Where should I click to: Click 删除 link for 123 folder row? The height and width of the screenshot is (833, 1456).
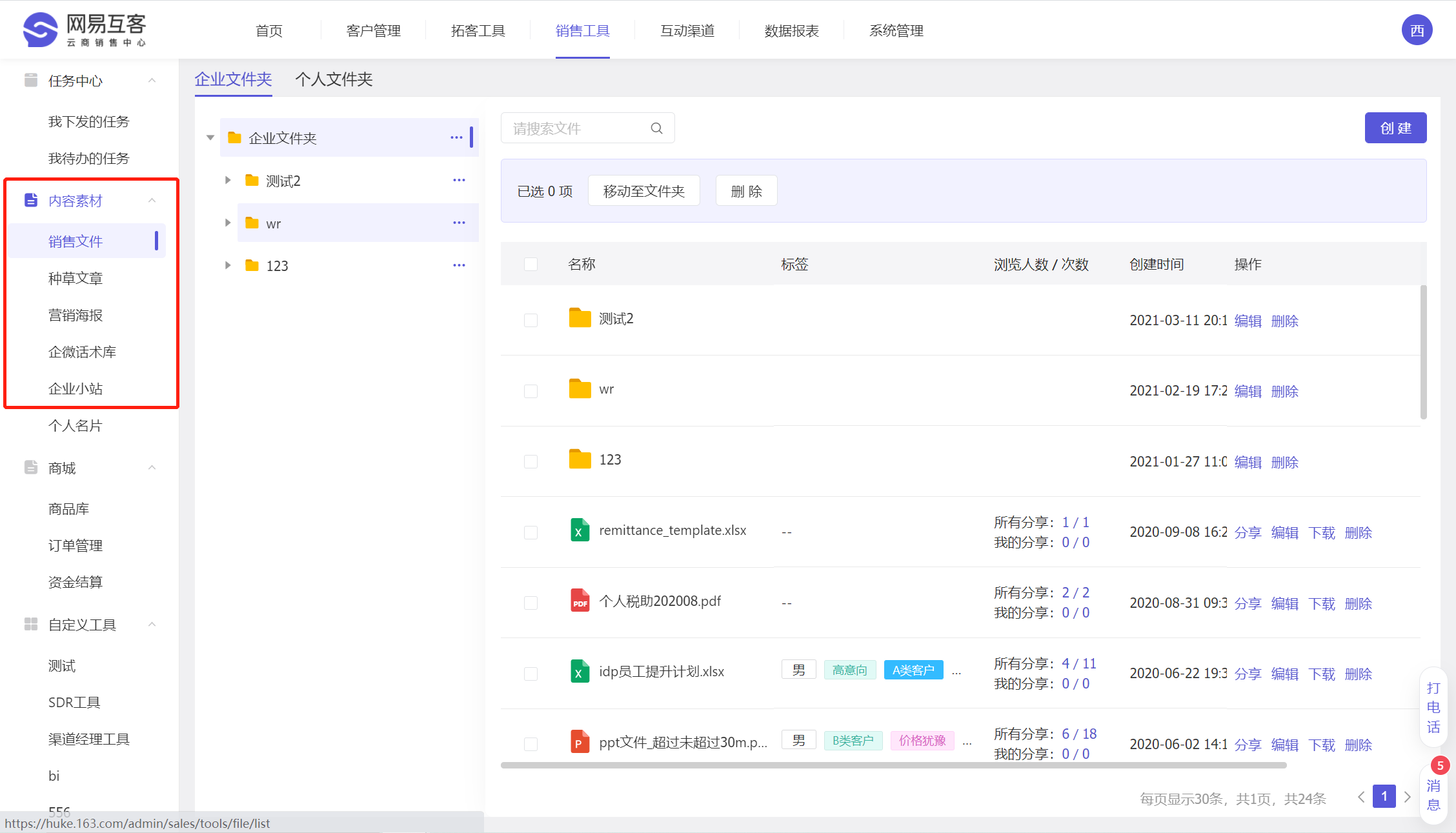point(1284,462)
